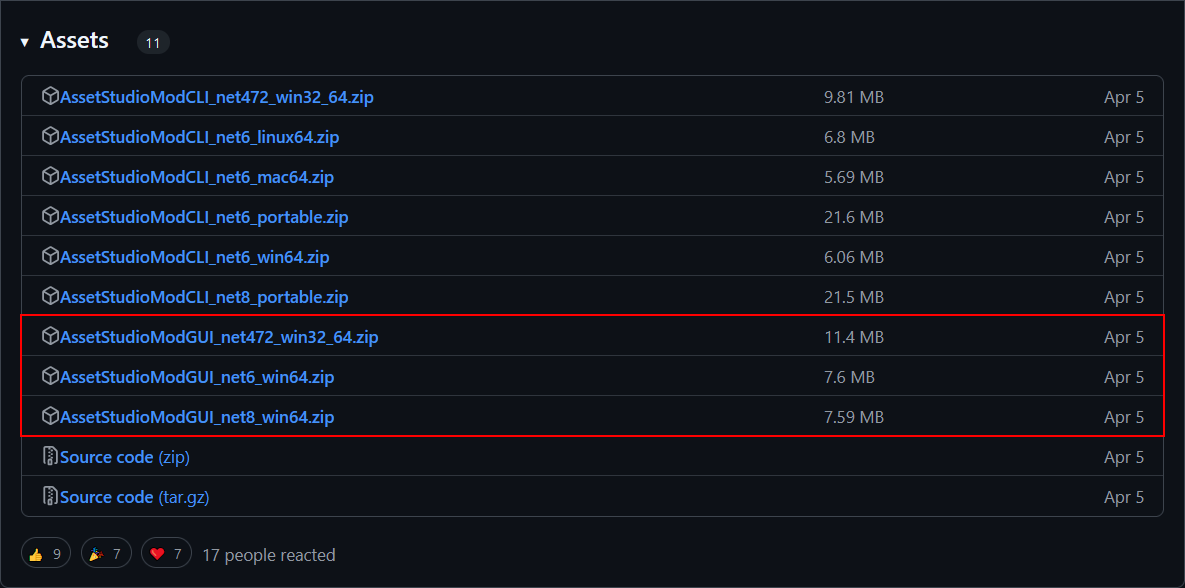The width and height of the screenshot is (1185, 588).
Task: Toggle the thumbs up reaction
Action: click(46, 554)
